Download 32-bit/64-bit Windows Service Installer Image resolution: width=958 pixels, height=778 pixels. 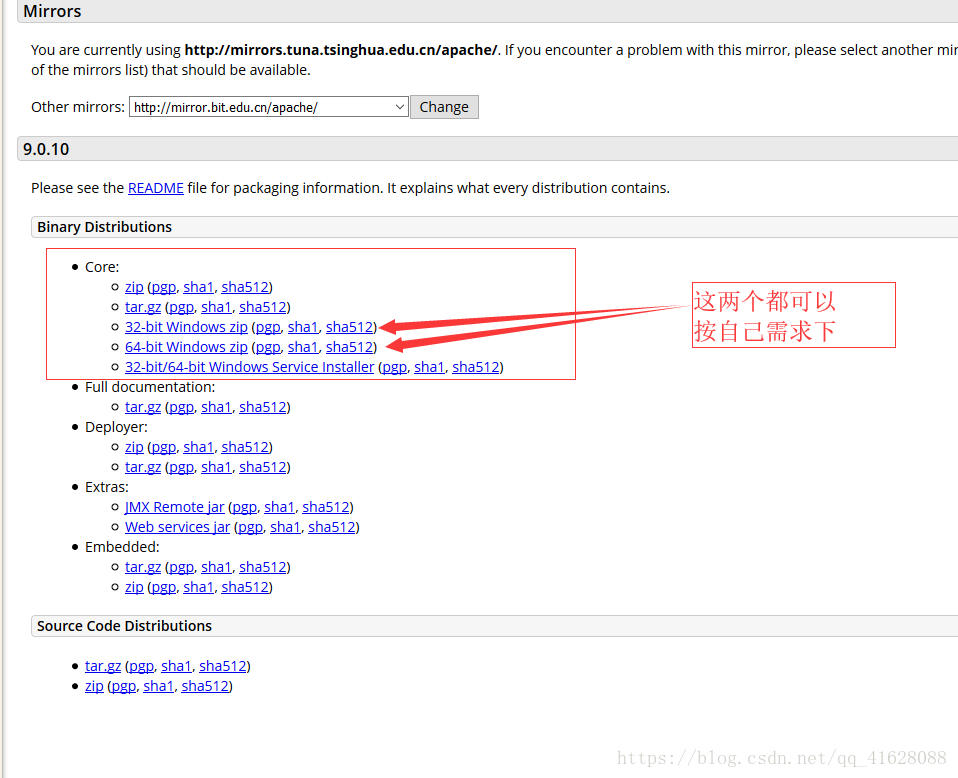point(249,367)
